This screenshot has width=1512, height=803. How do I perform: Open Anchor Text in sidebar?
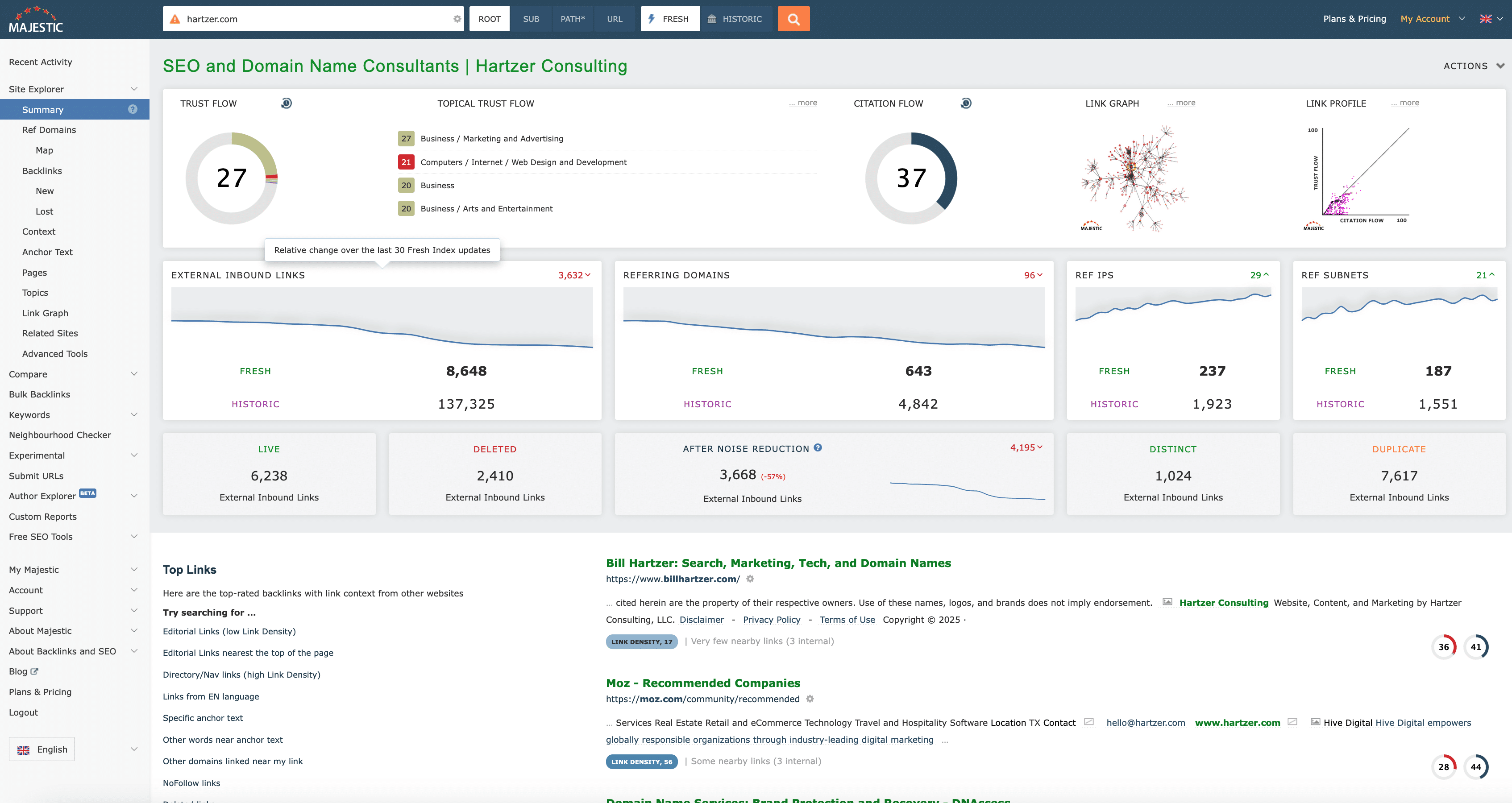point(47,252)
